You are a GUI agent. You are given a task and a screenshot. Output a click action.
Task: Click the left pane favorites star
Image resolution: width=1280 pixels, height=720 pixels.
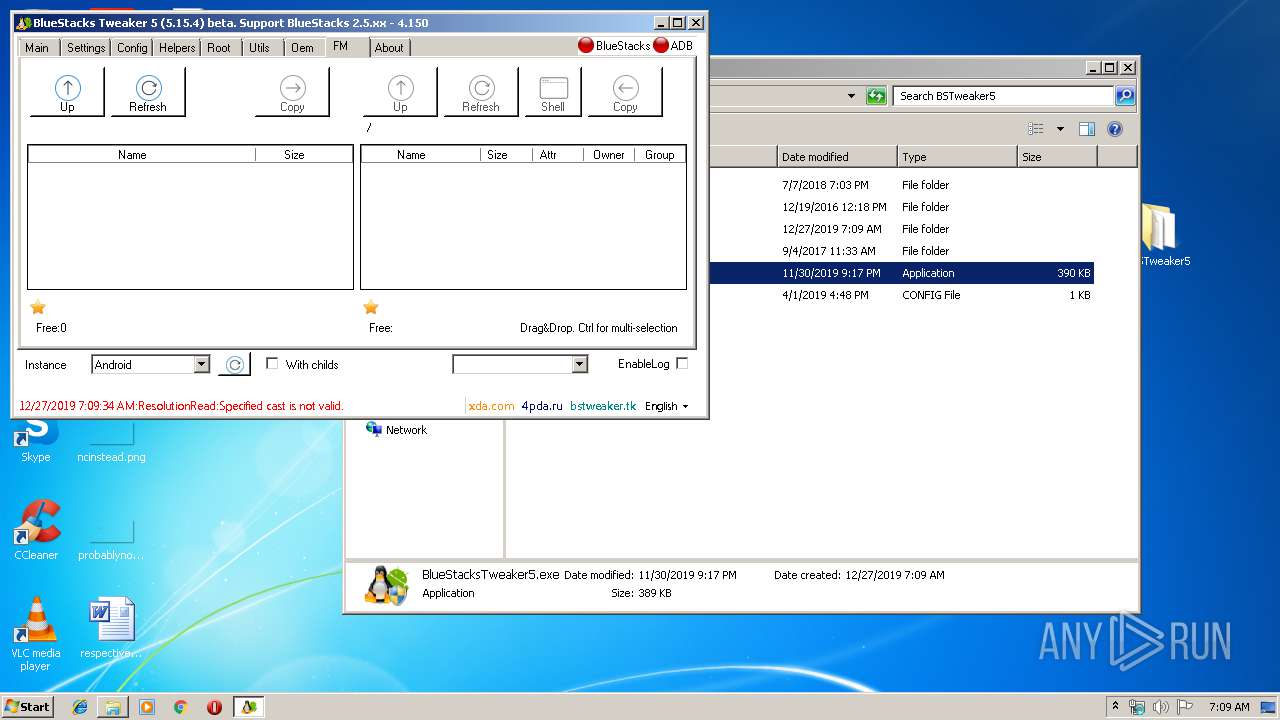pyautogui.click(x=38, y=307)
